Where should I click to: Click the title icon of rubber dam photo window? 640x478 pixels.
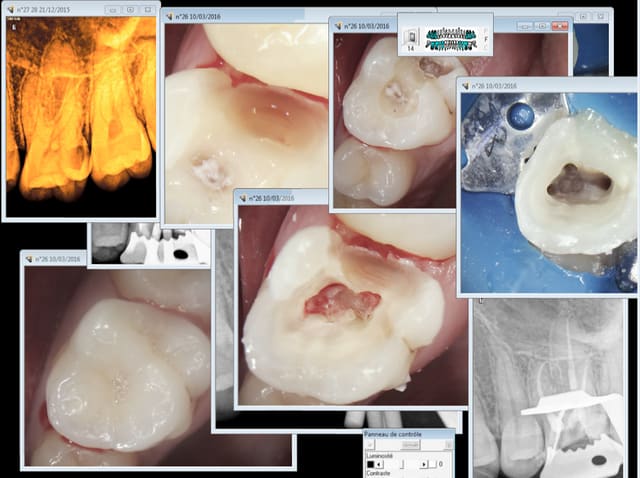click(x=466, y=85)
